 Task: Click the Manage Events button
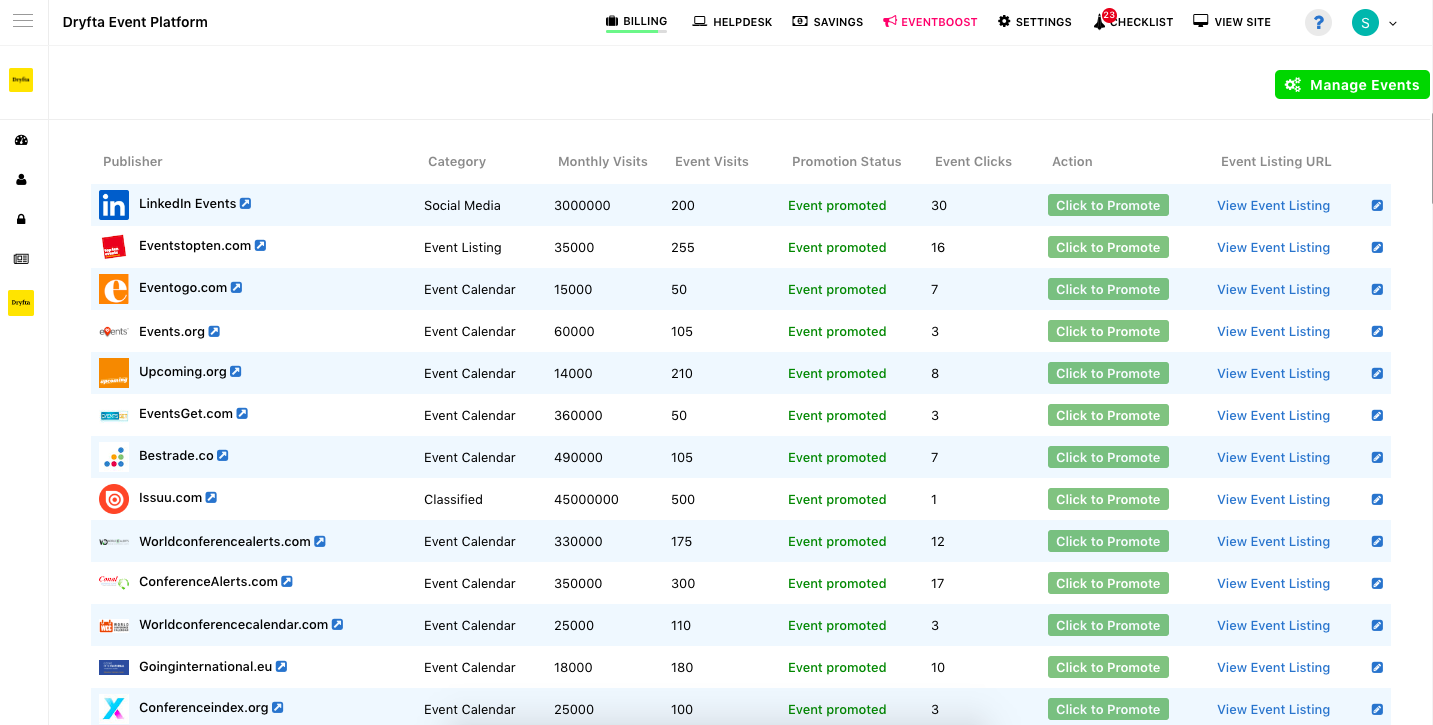pyautogui.click(x=1352, y=85)
